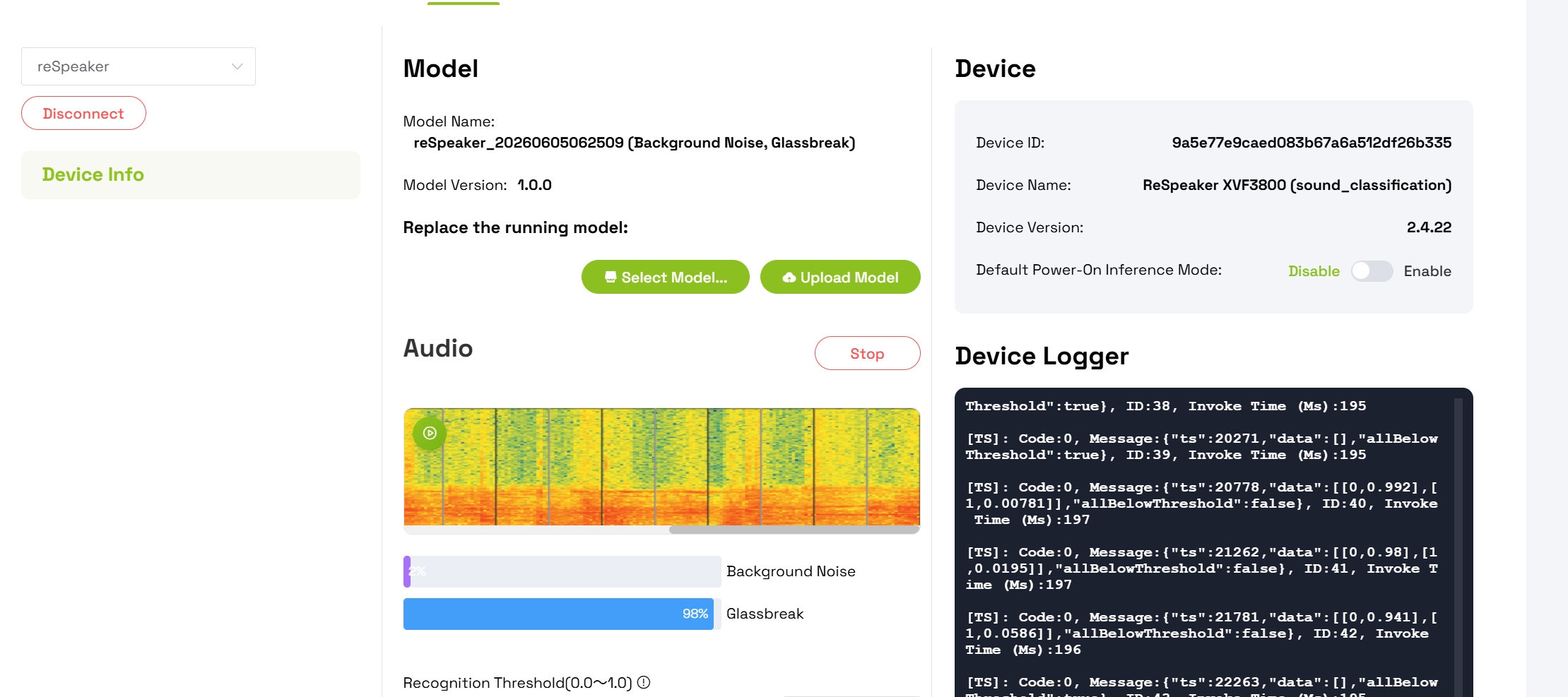Screen dimensions: 1568x697
Task: Click the Background Noise confidence bar
Action: tap(562, 571)
